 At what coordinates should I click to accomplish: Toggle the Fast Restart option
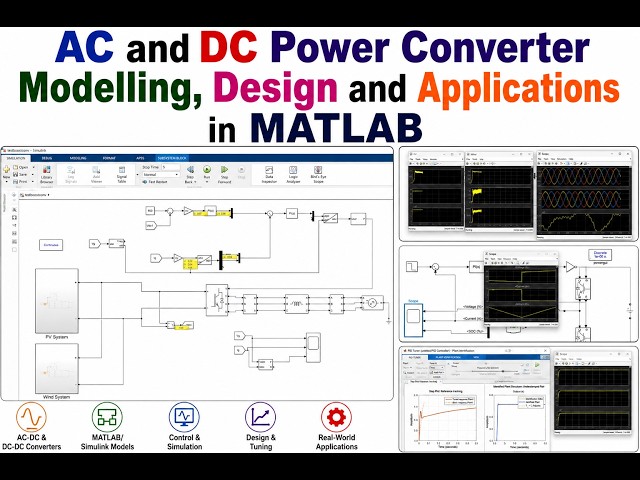(155, 182)
